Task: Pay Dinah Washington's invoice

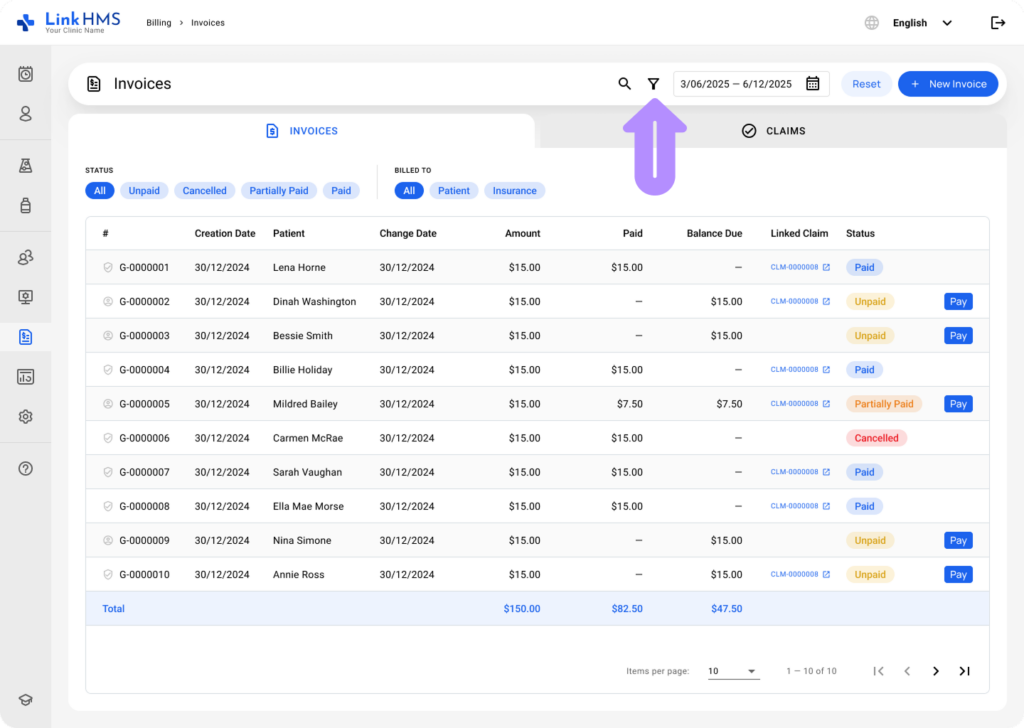Action: click(x=958, y=302)
